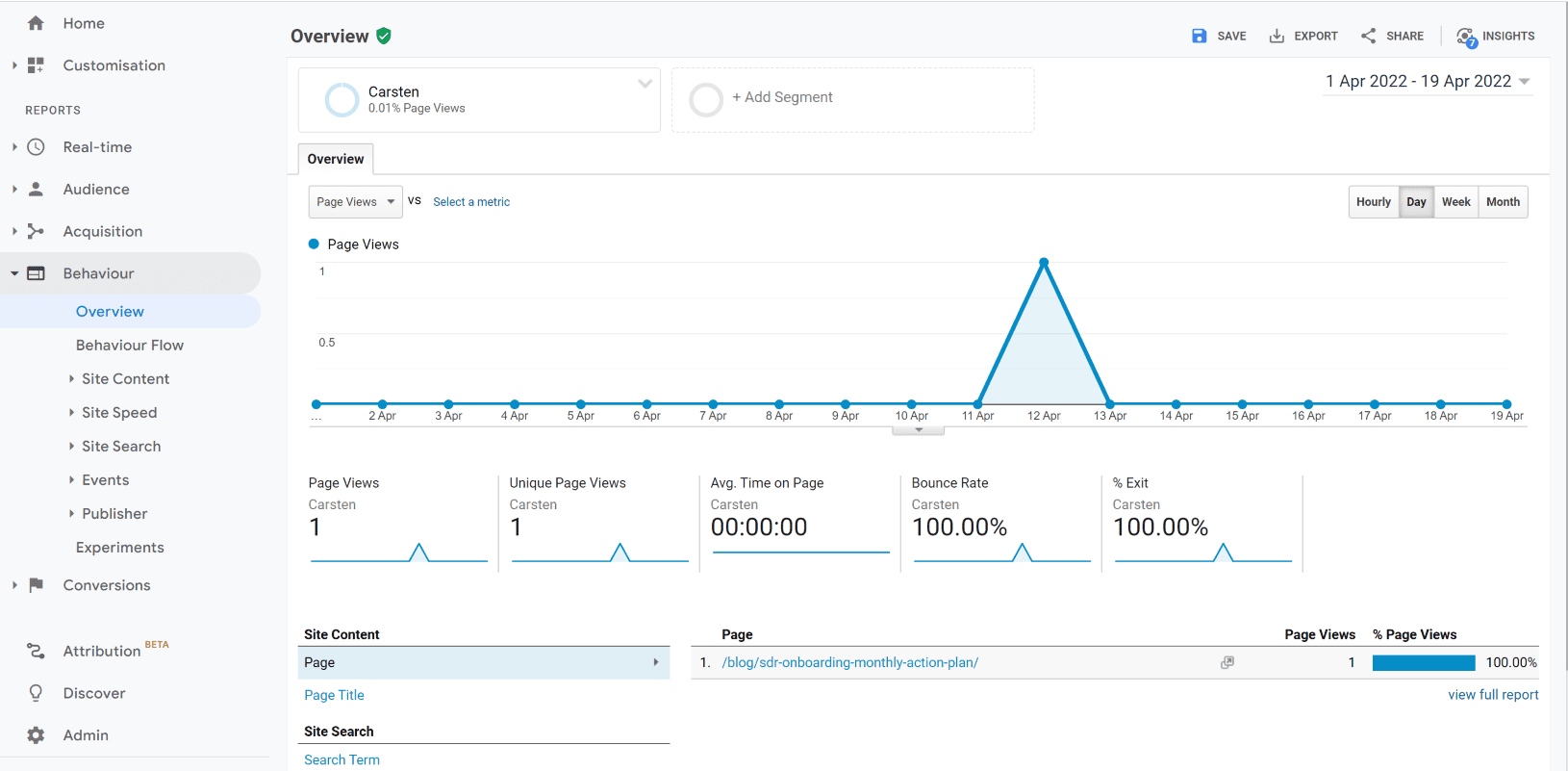The width and height of the screenshot is (1568, 771).
Task: Open the date range dropdown
Action: (1427, 82)
